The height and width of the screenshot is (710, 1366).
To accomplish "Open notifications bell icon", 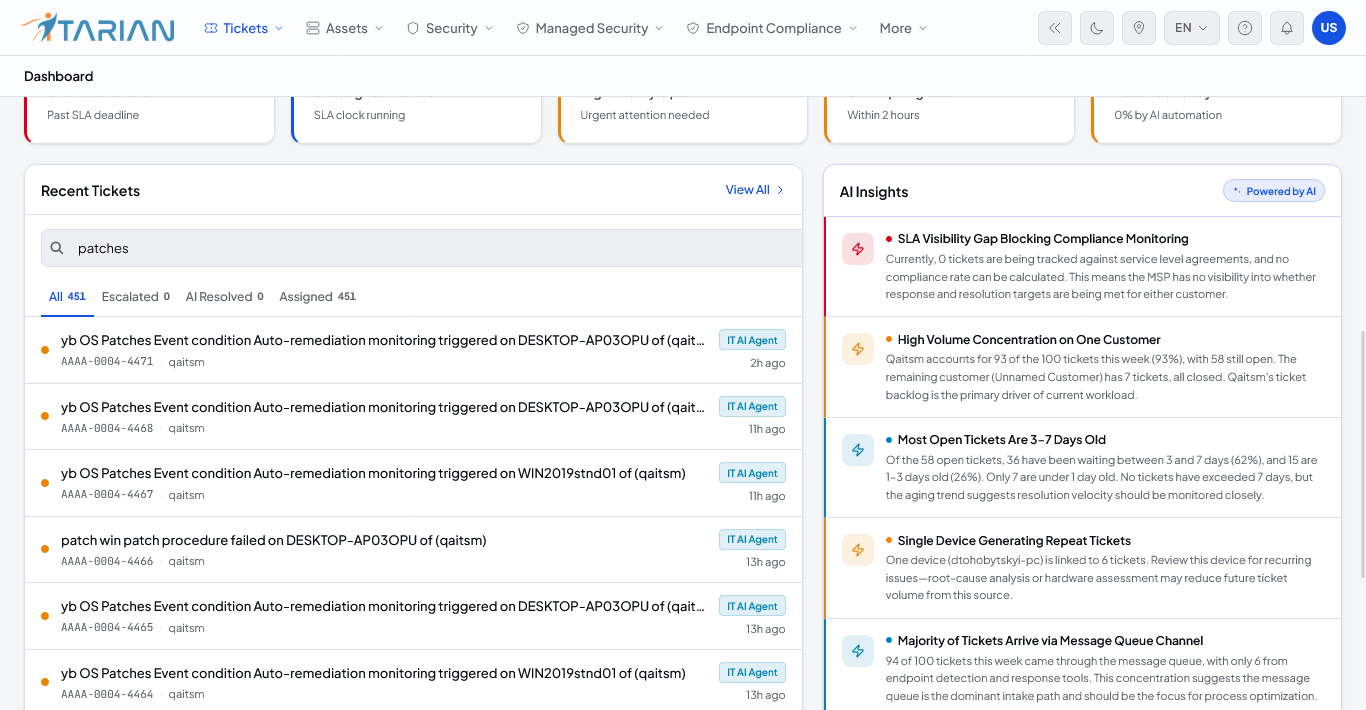I will [x=1287, y=28].
